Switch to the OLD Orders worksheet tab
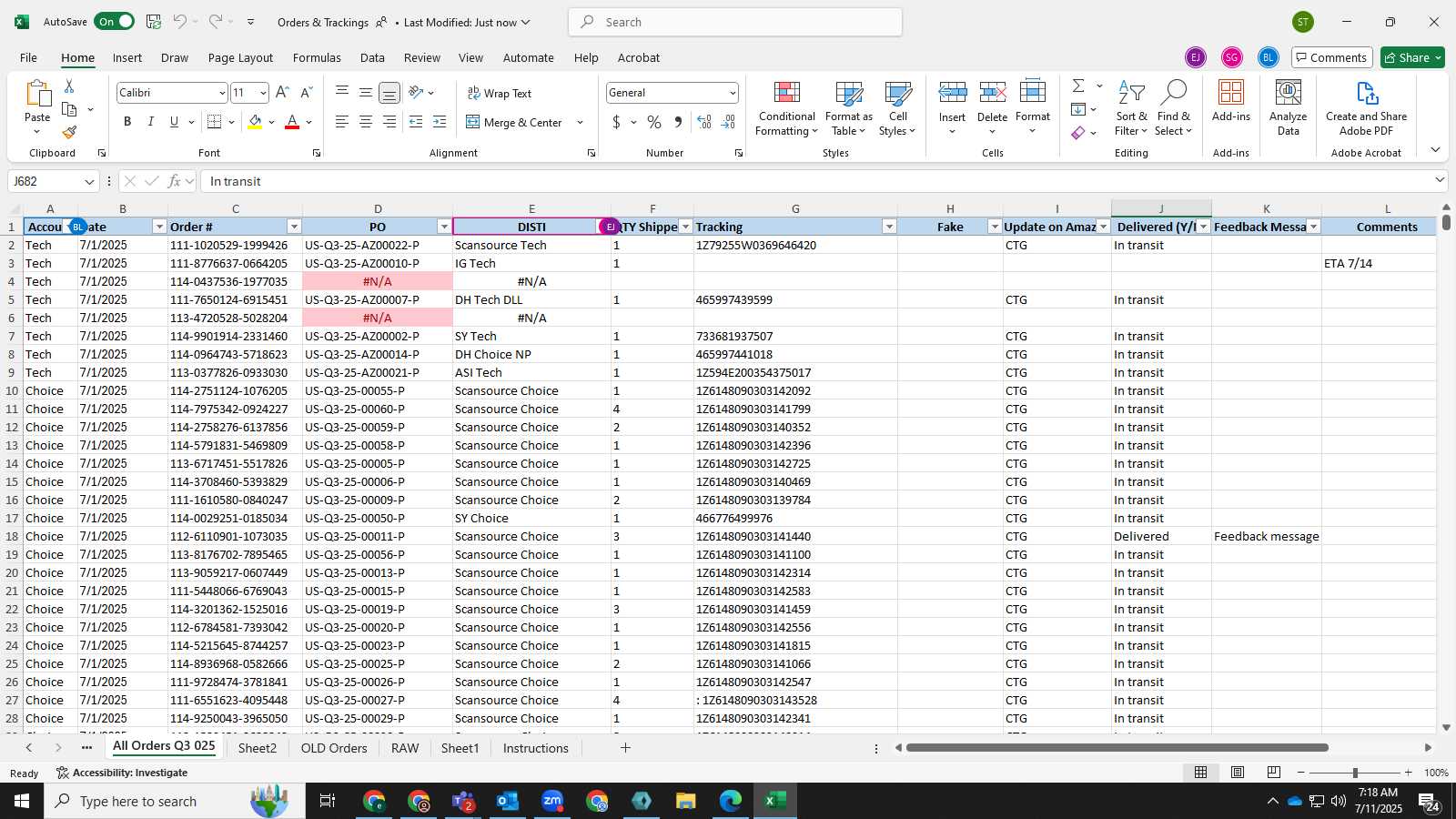This screenshot has height=819, width=1456. (334, 748)
